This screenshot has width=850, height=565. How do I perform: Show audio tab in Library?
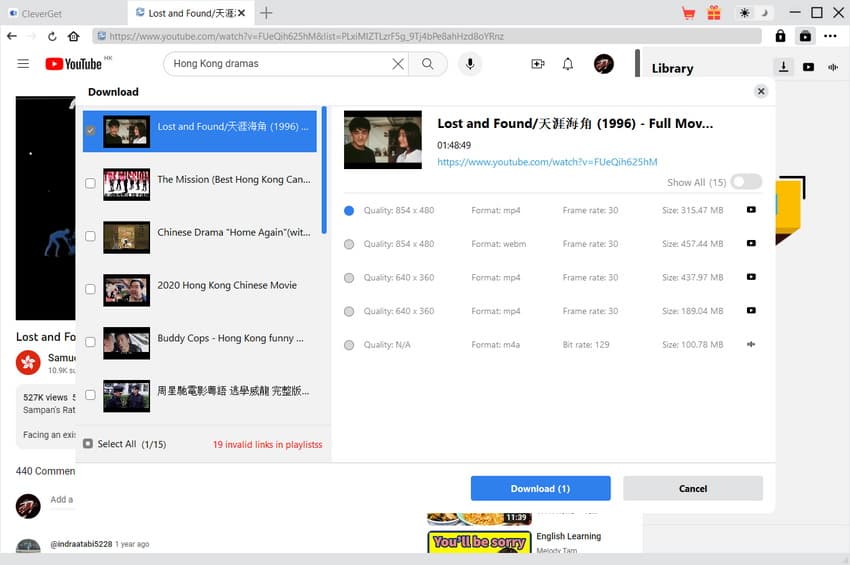coord(833,67)
